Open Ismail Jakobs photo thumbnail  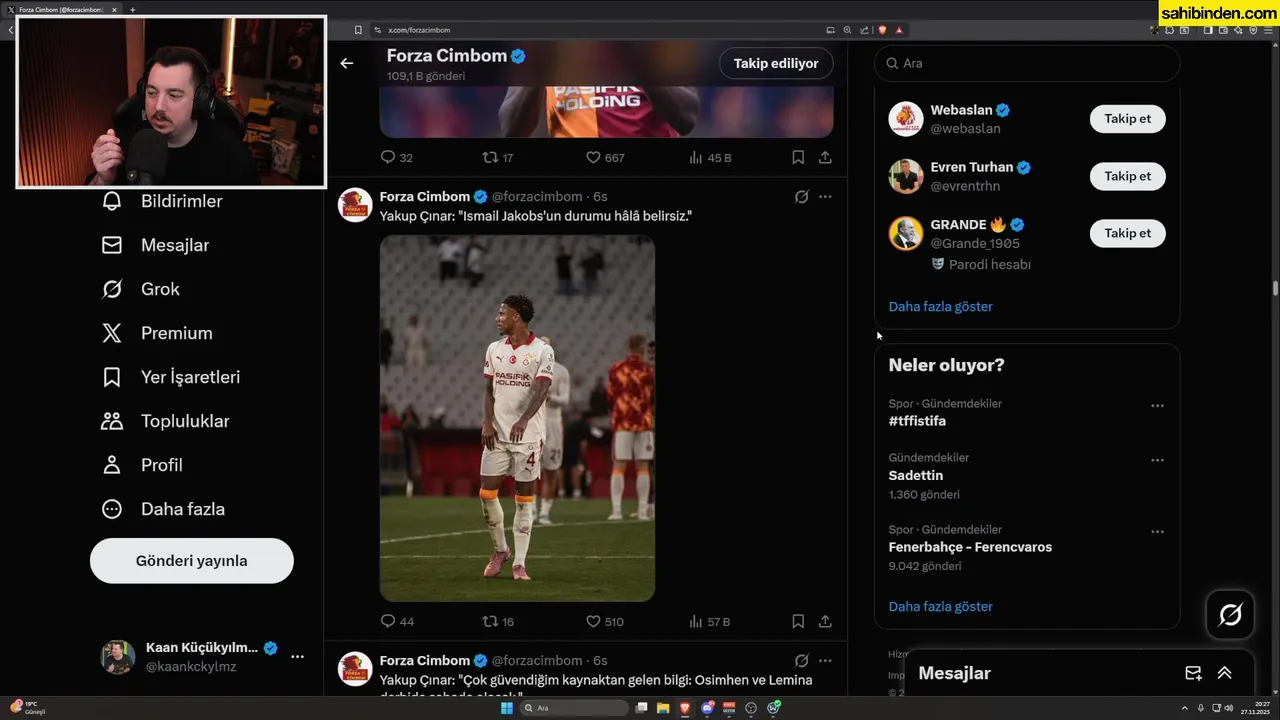tap(517, 418)
